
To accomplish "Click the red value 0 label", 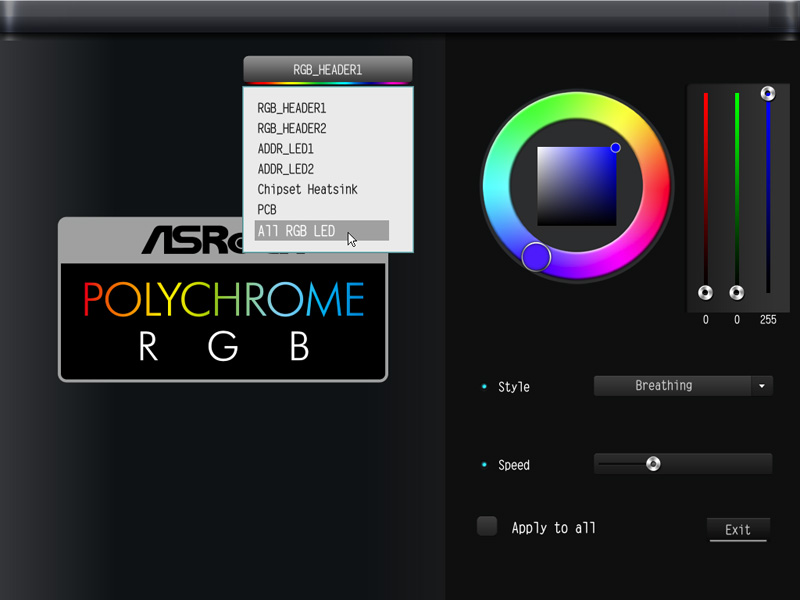I will [706, 320].
